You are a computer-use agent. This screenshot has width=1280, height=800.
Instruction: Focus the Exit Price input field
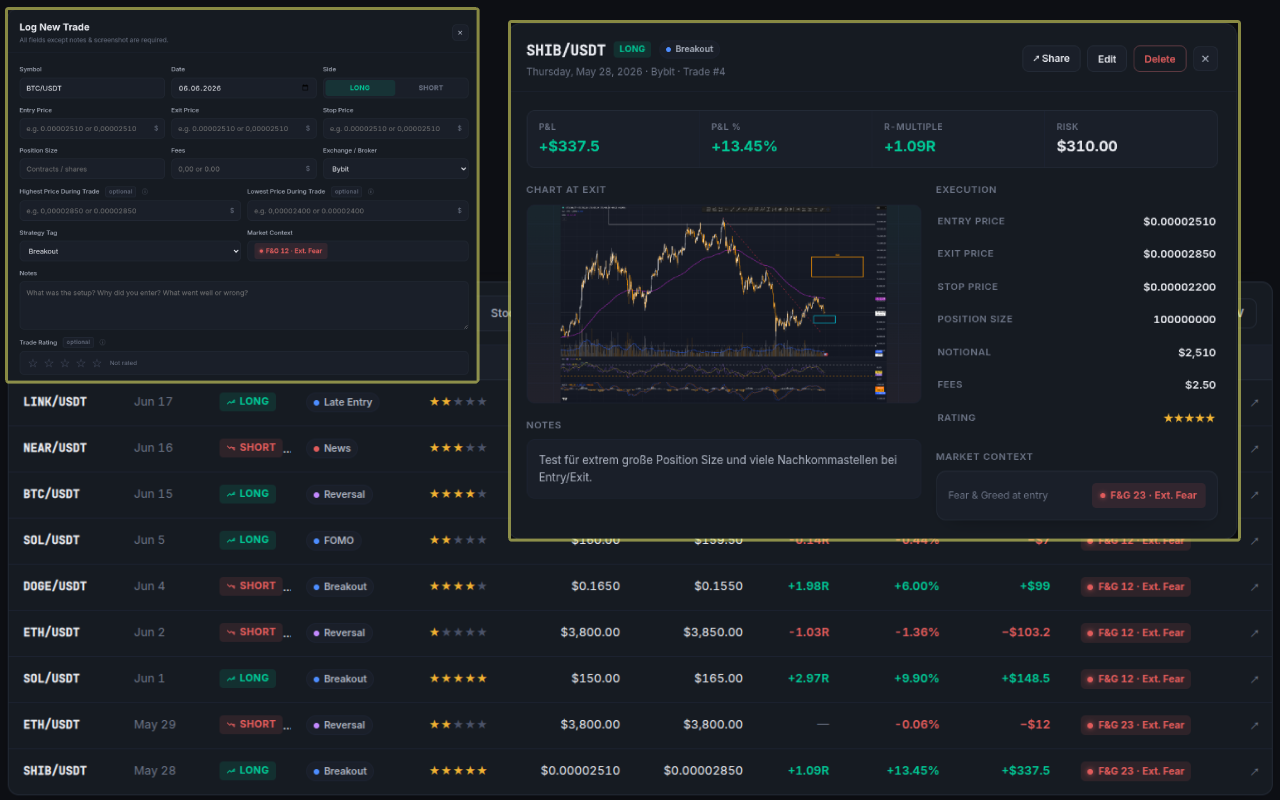pyautogui.click(x=243, y=128)
